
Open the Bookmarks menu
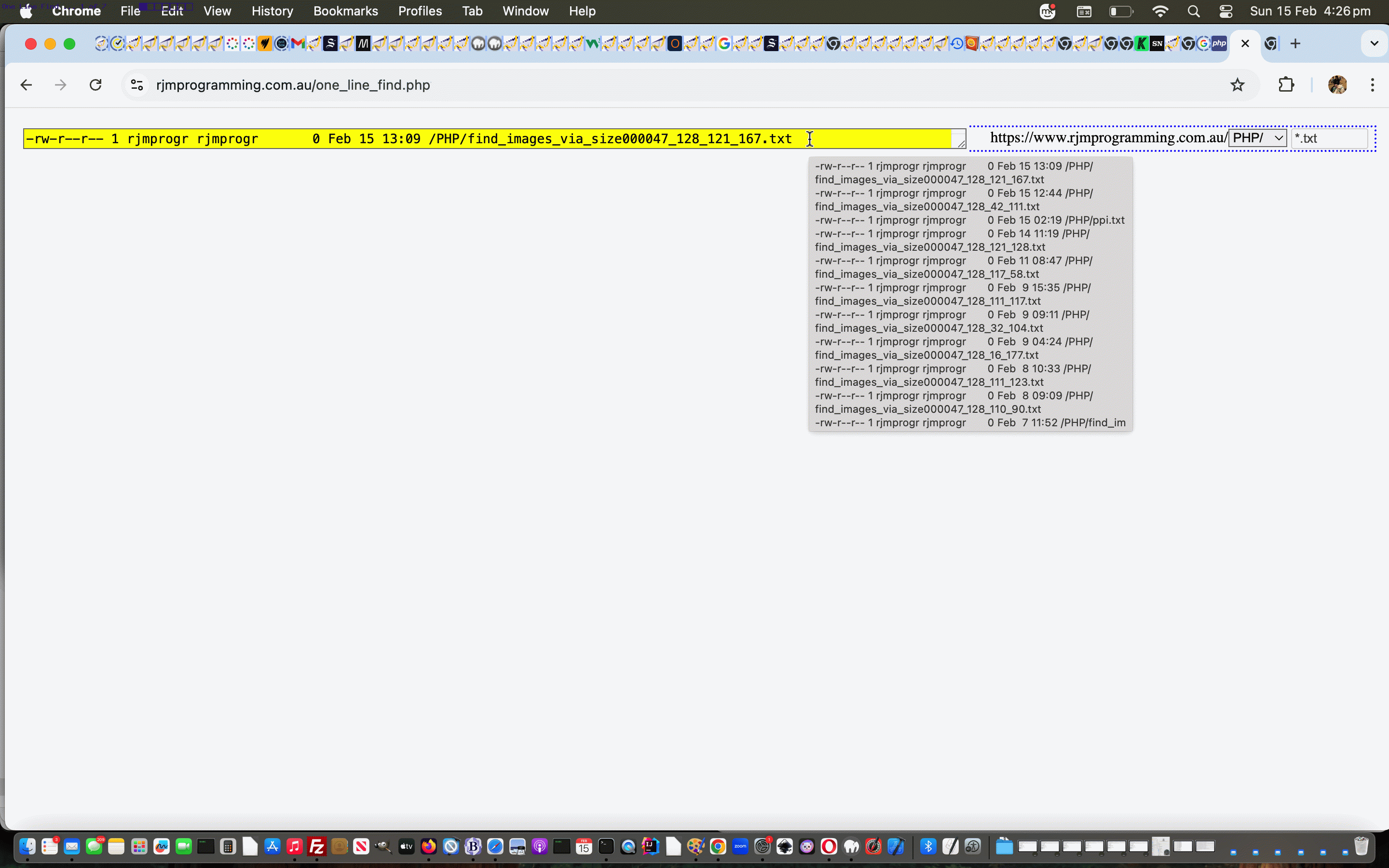pyautogui.click(x=345, y=12)
